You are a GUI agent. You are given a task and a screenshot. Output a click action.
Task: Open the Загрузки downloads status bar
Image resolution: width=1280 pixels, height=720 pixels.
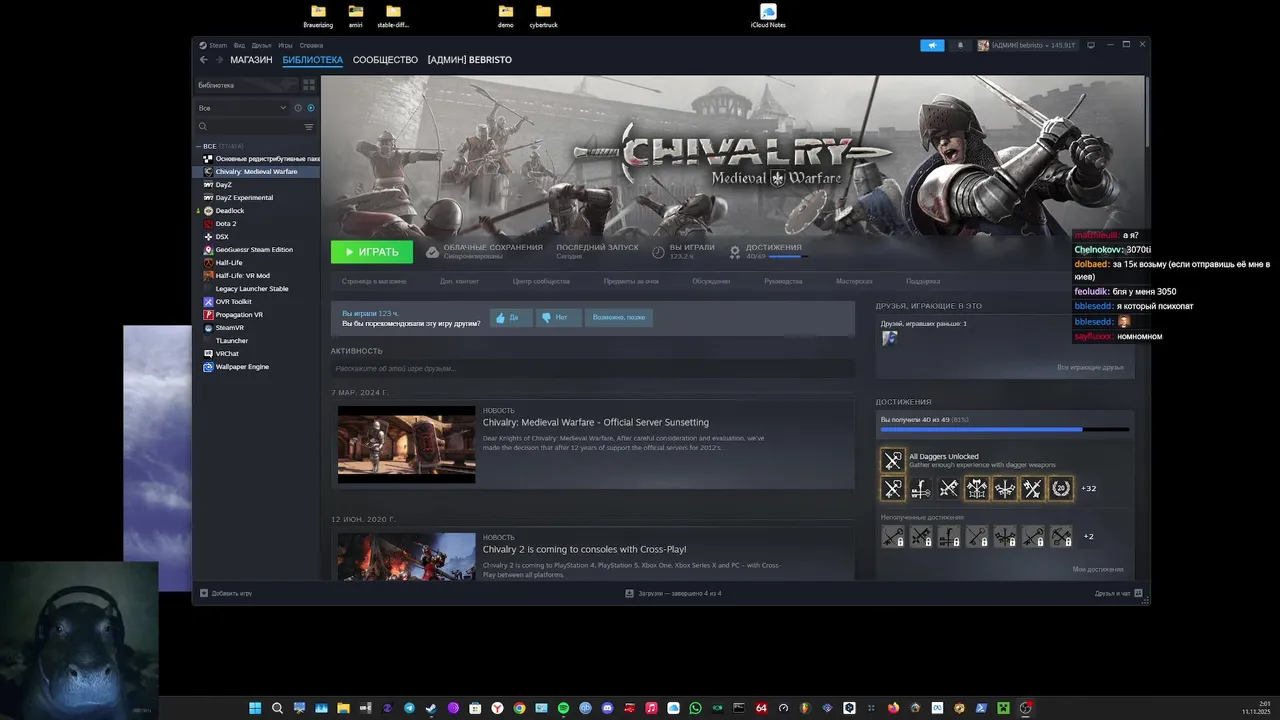click(673, 593)
